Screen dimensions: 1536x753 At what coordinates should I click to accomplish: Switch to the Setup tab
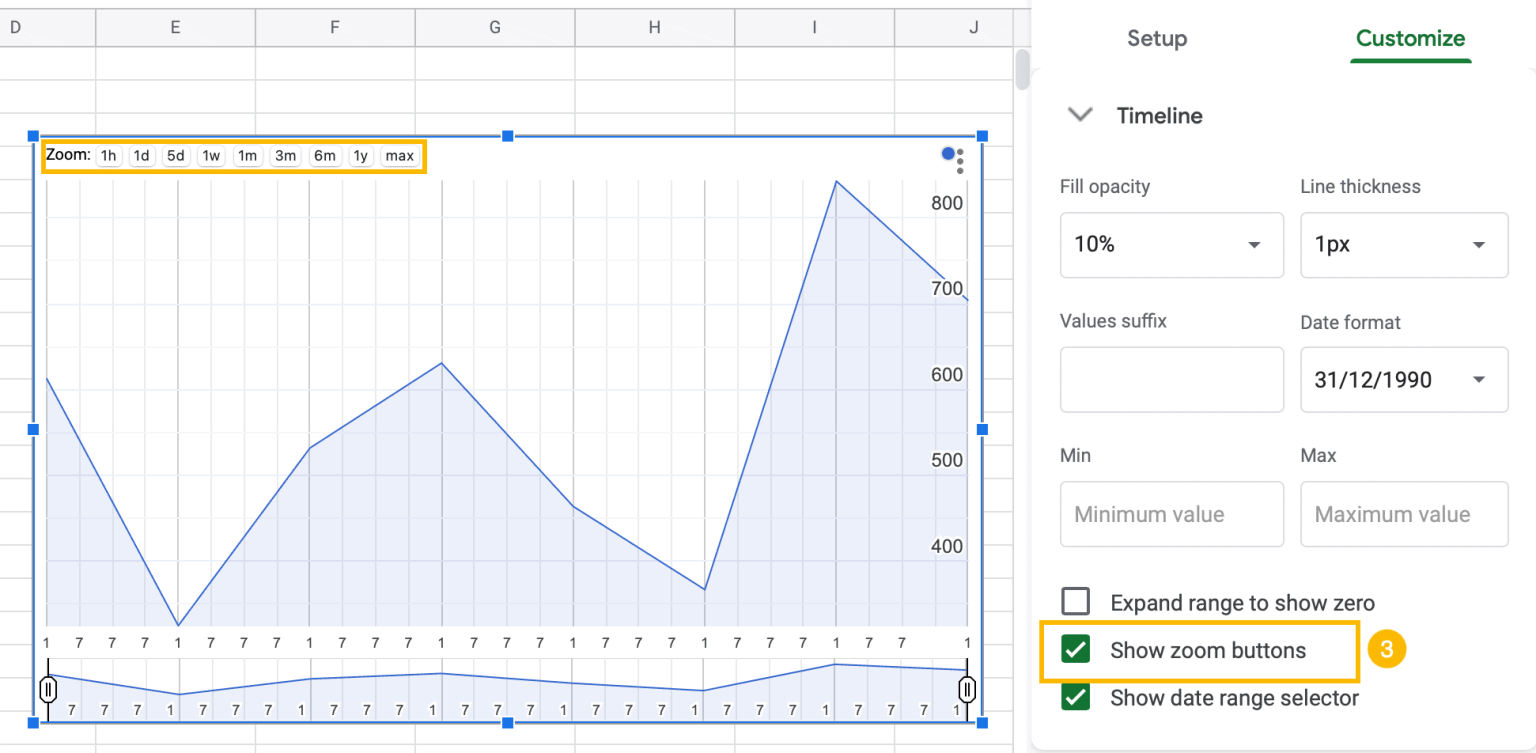coord(1157,39)
